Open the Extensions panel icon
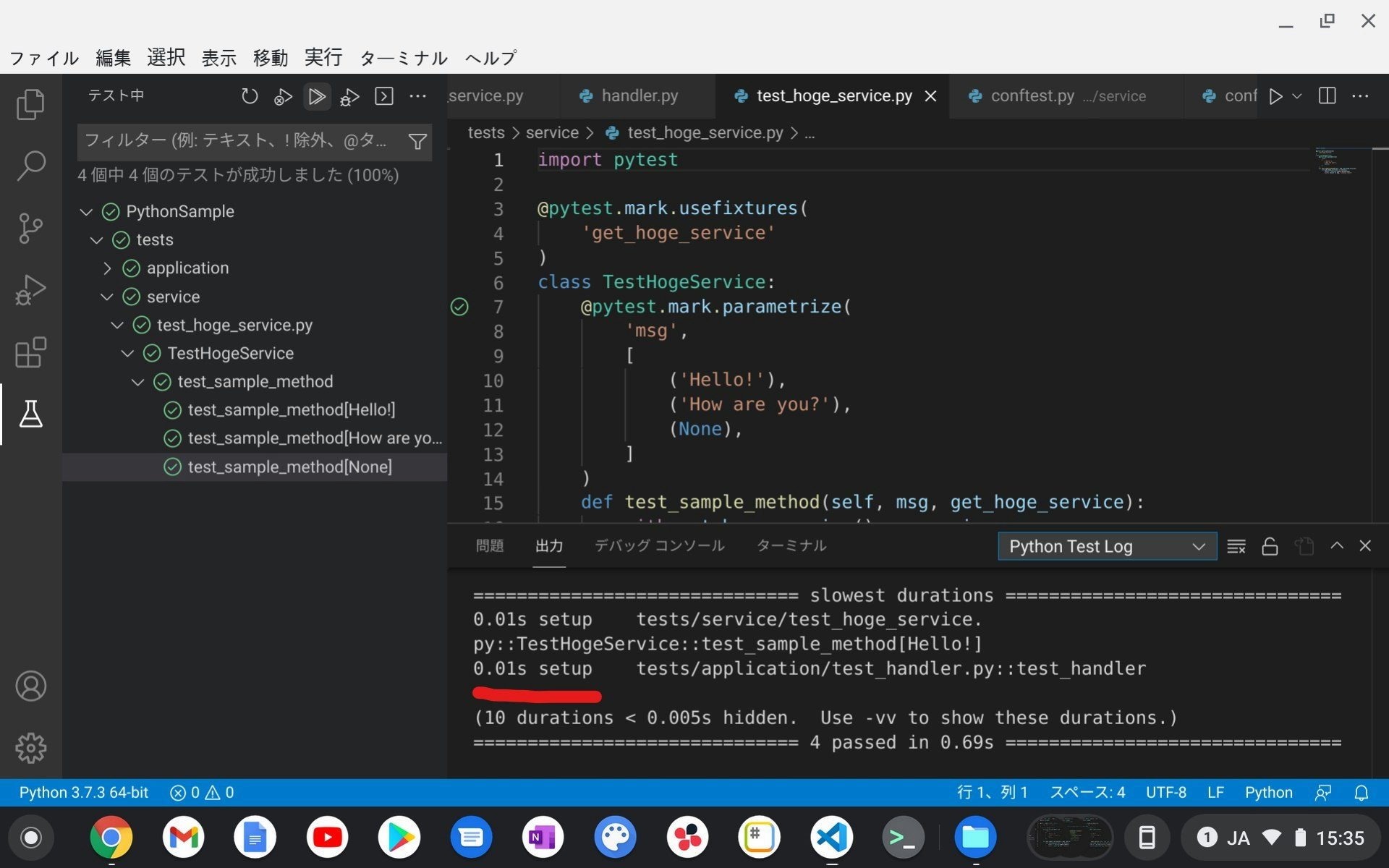 (31, 352)
